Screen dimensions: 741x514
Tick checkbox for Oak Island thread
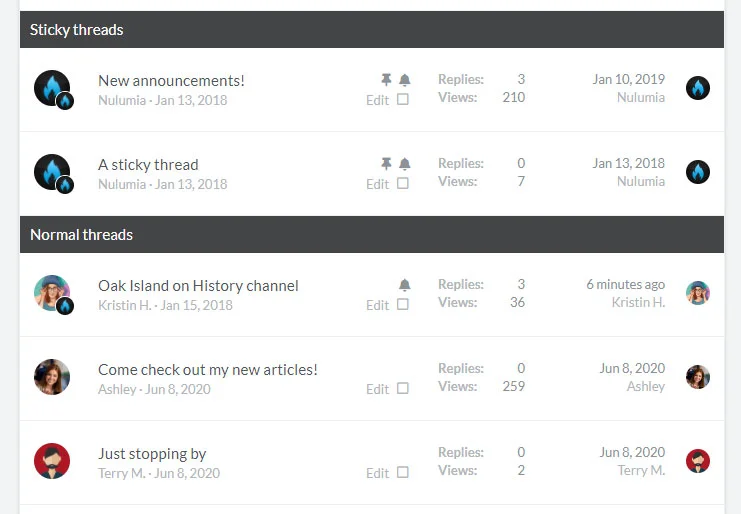tap(403, 304)
